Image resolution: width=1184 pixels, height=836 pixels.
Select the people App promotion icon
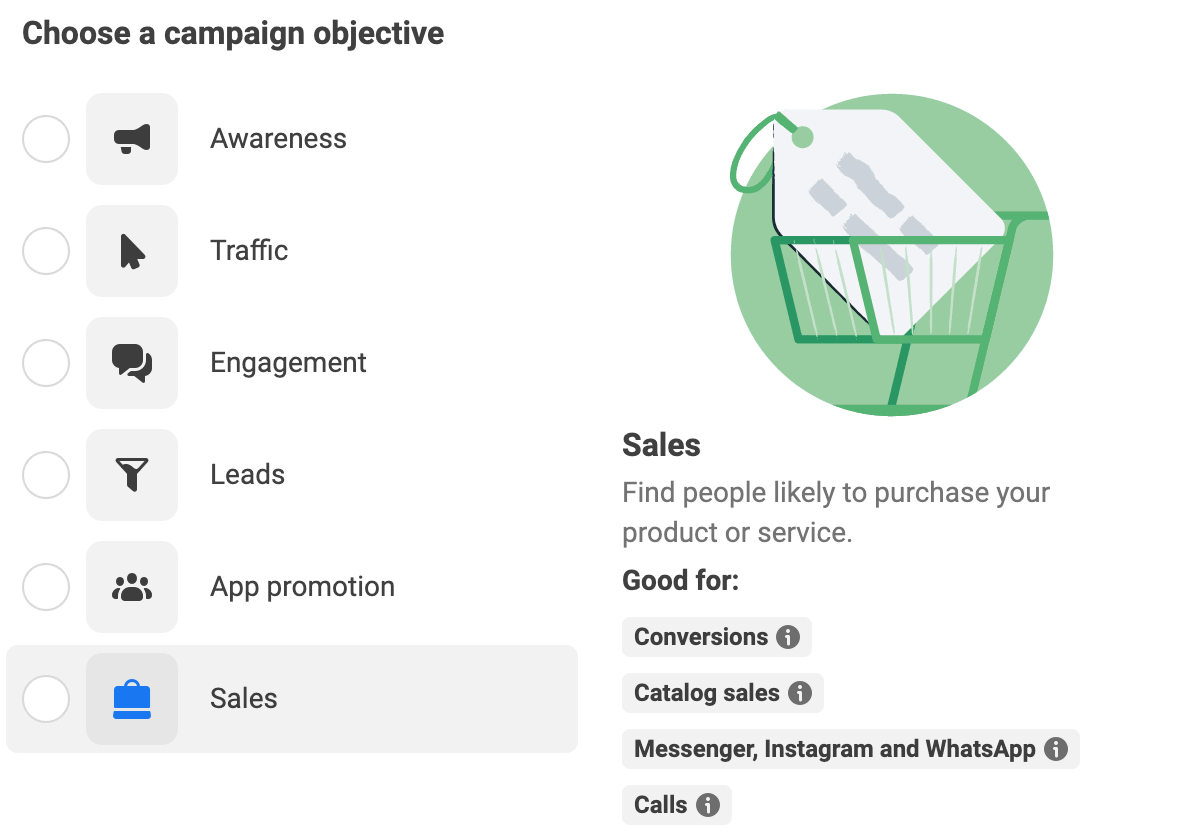click(x=132, y=587)
